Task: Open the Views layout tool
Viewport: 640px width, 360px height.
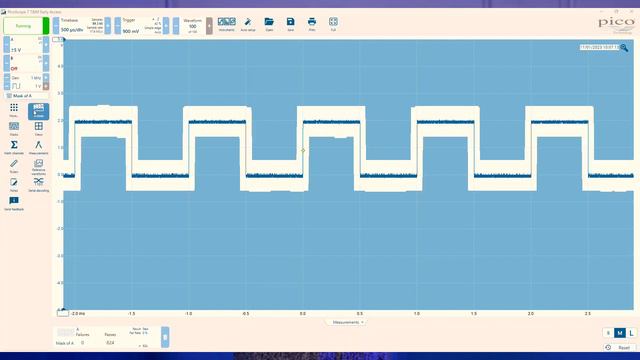Action: [x=38, y=129]
